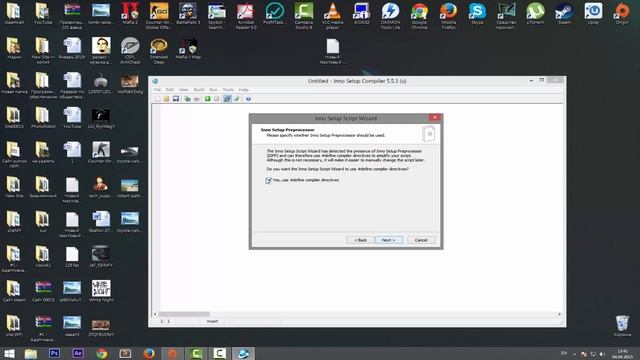Open the Build menu in Inno Setup

[x=199, y=89]
